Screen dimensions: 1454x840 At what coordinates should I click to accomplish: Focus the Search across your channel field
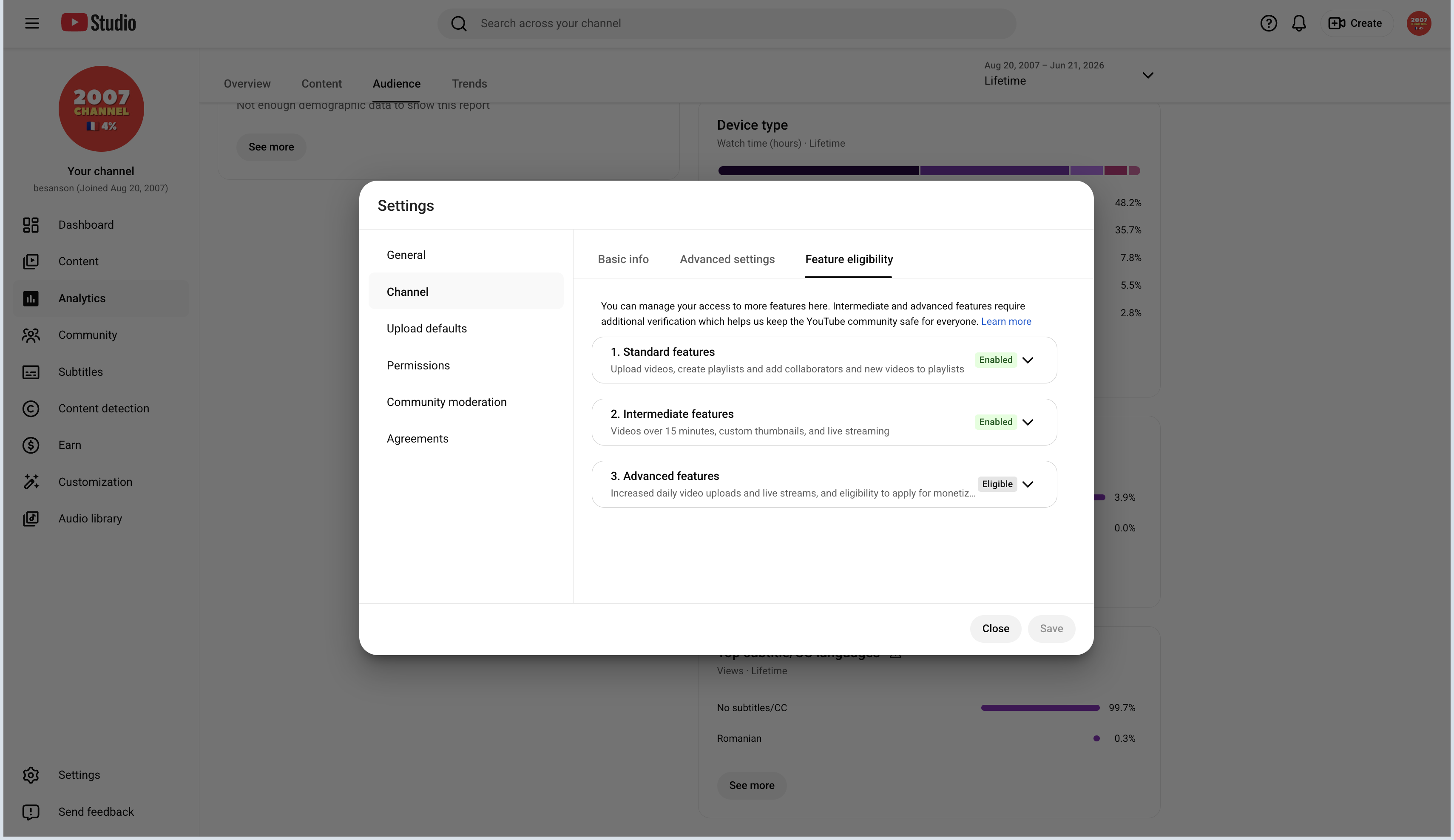click(x=727, y=23)
